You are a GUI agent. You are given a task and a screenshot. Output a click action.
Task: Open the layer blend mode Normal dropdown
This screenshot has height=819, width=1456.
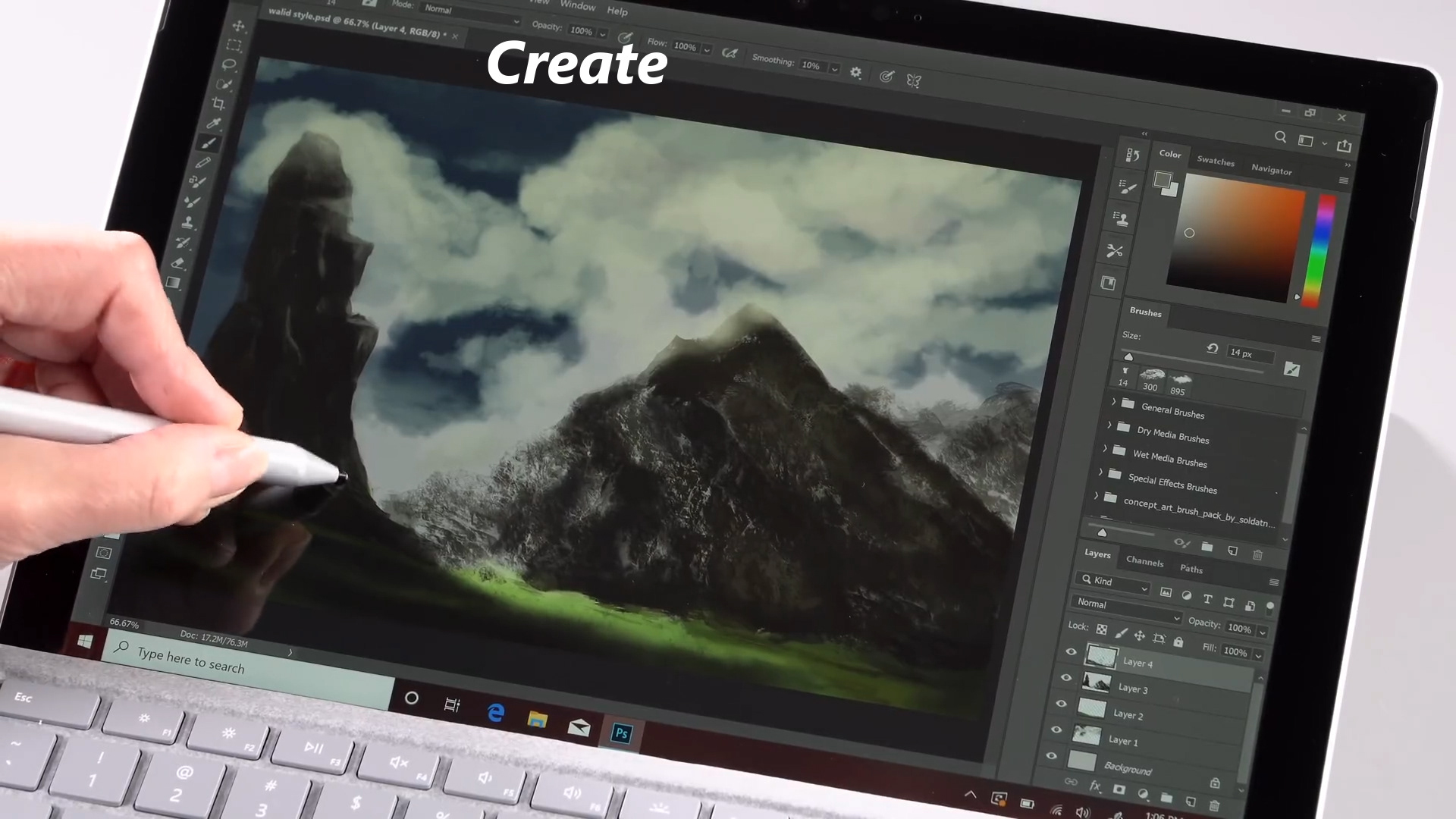[x=1126, y=607]
